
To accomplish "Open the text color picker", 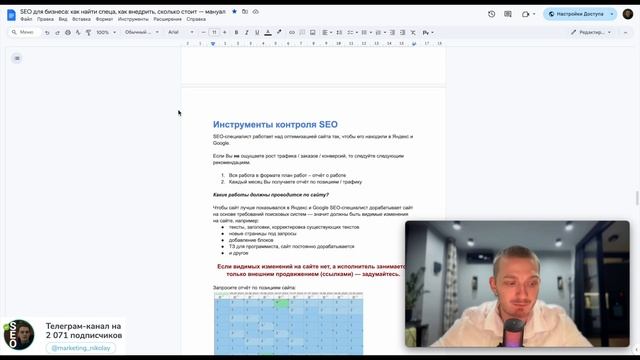I will [x=268, y=32].
